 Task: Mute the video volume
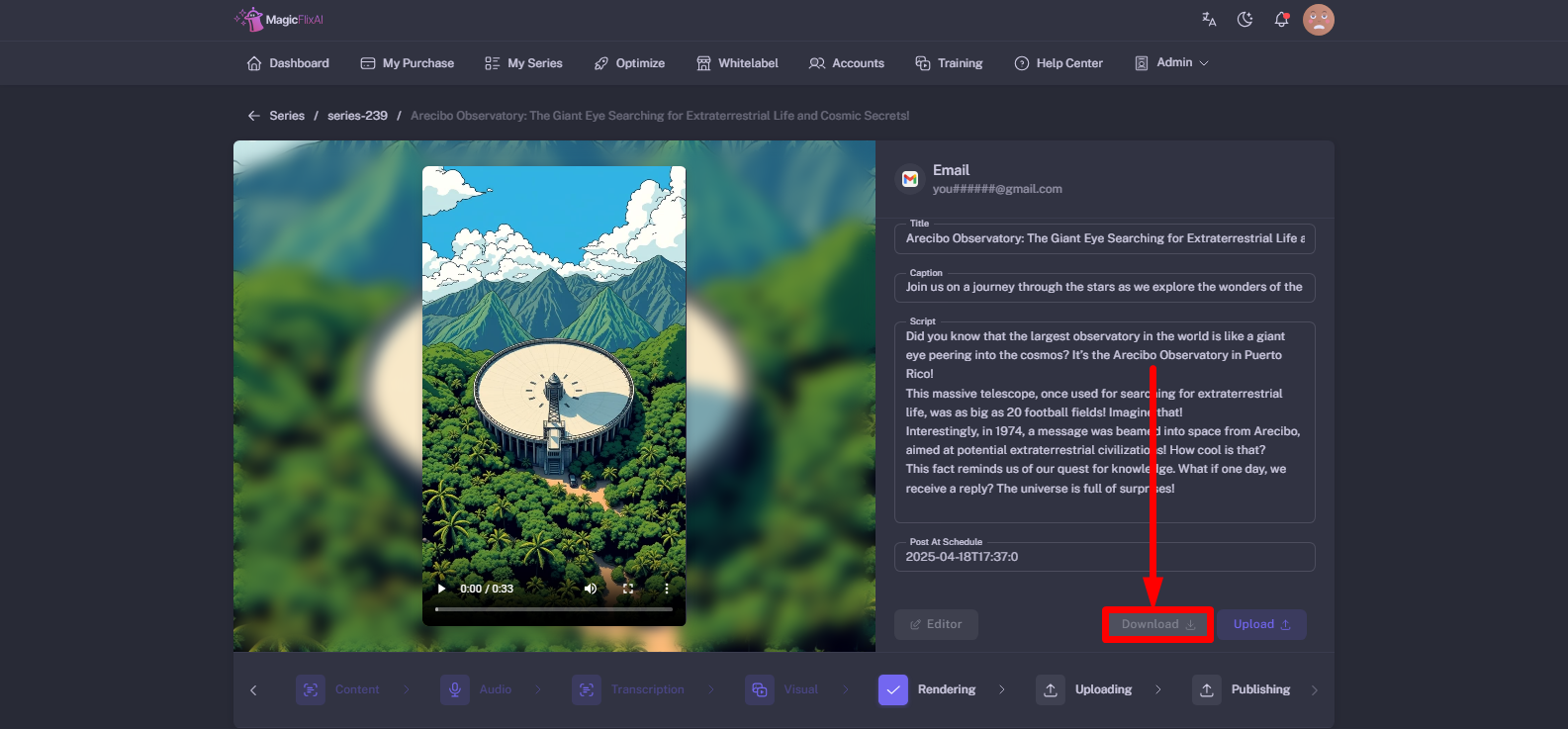point(591,589)
